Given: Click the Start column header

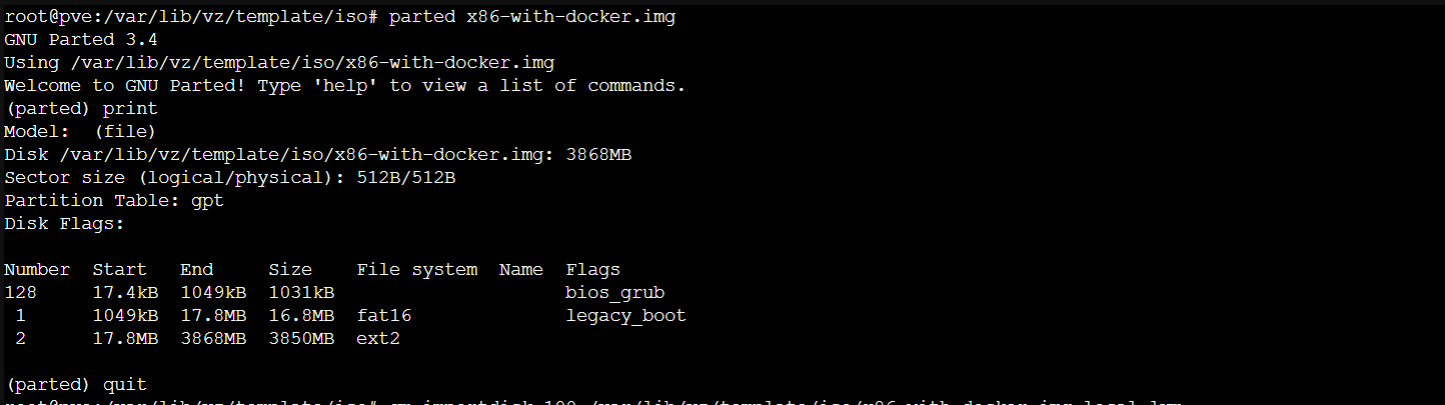Looking at the screenshot, I should pos(119,270).
